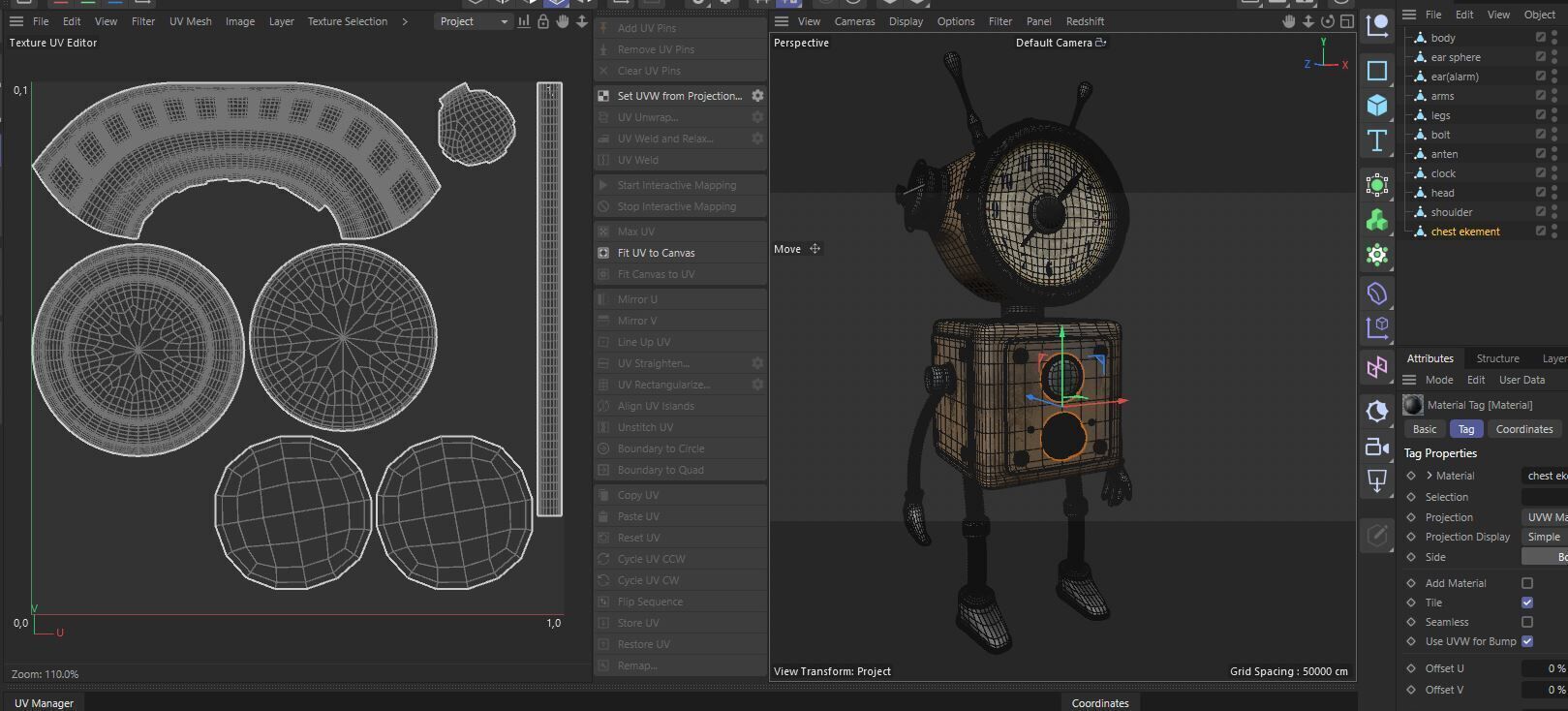This screenshot has height=711, width=1568.
Task: Click the green Effector gear icon
Action: 1376,255
